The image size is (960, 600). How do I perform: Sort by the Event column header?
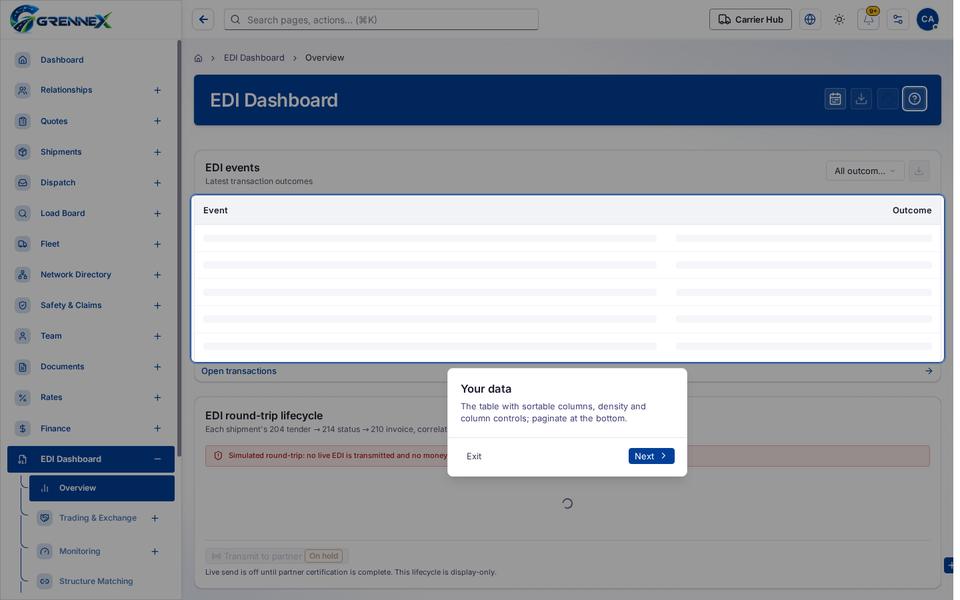pos(216,210)
